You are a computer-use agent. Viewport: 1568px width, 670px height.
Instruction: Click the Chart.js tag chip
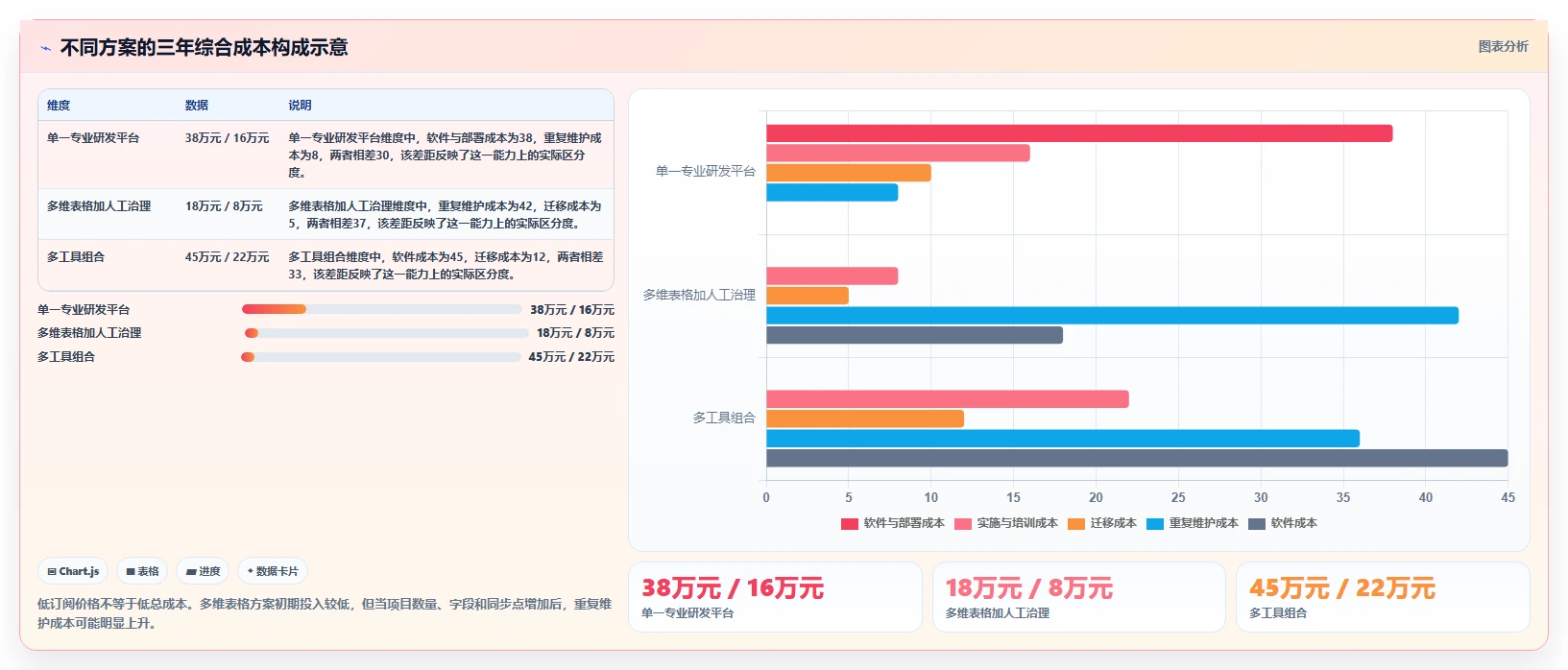pos(73,571)
